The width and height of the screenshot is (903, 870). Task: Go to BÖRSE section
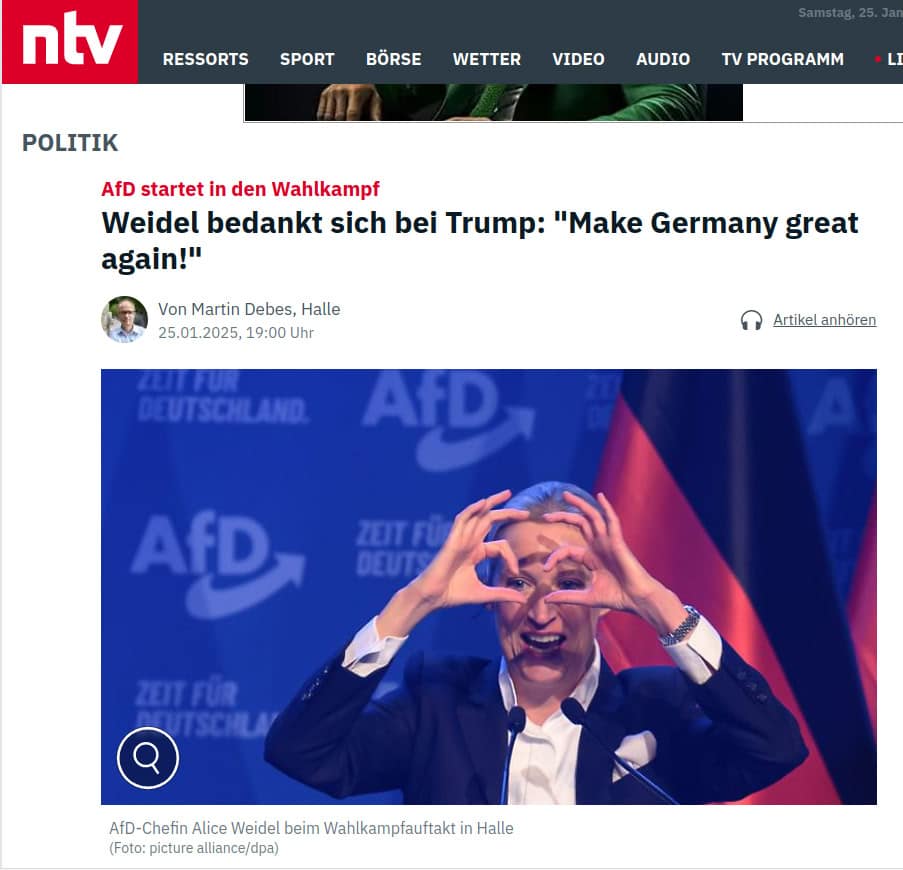pyautogui.click(x=393, y=59)
